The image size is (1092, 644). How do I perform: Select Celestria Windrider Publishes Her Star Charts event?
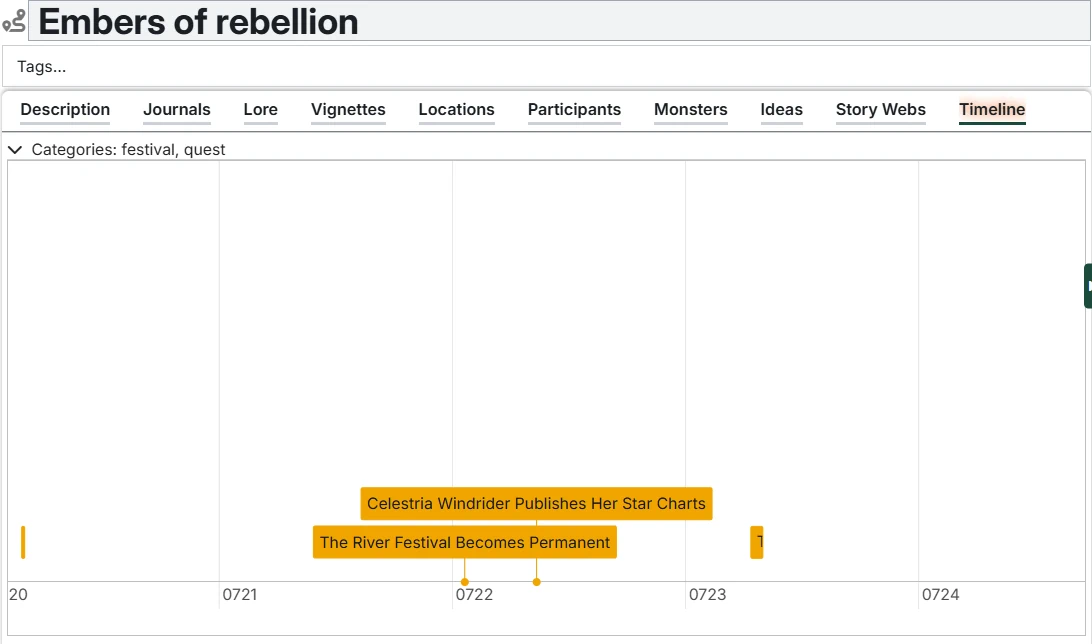tap(536, 504)
